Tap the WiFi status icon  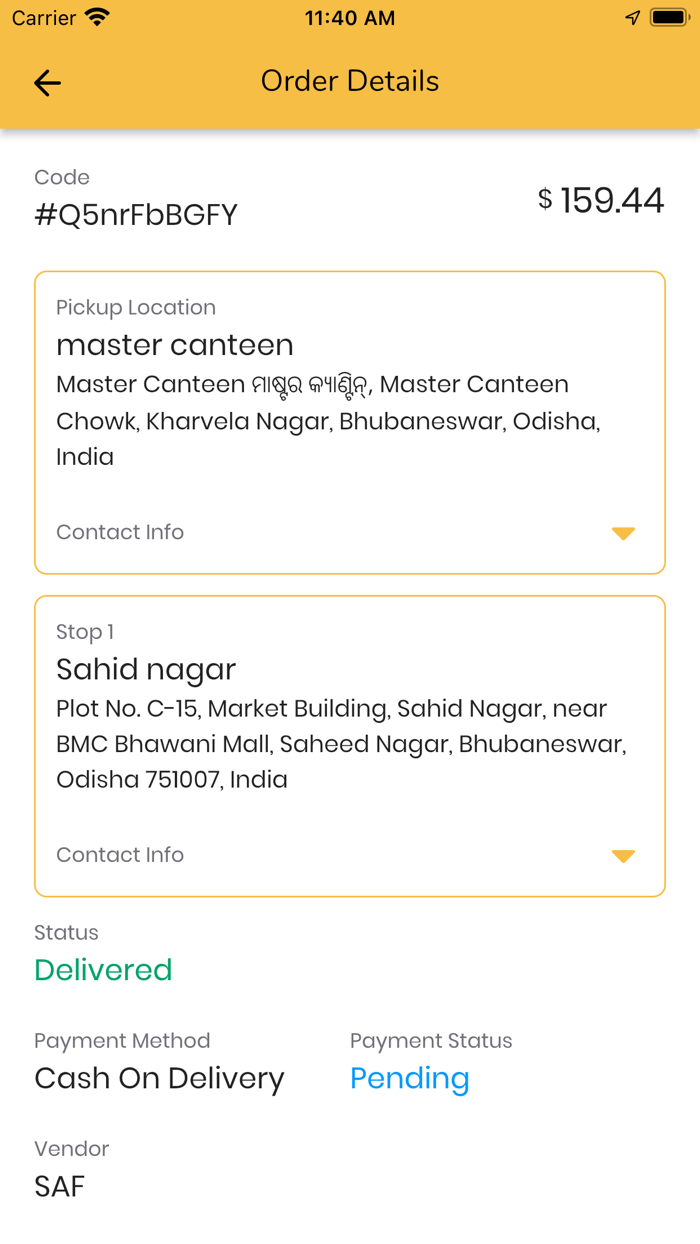pos(97,18)
